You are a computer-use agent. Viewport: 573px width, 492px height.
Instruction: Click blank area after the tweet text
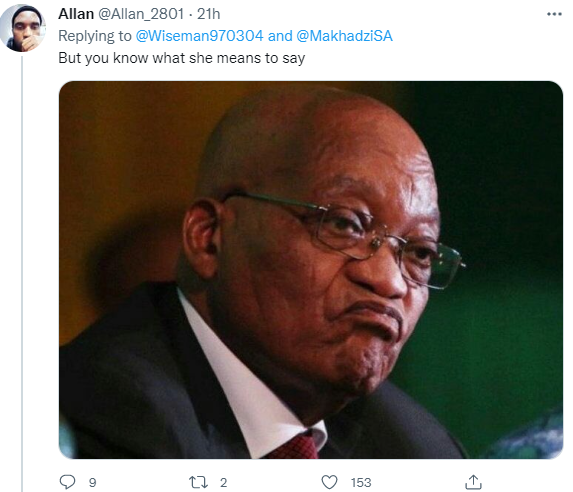[x=431, y=58]
